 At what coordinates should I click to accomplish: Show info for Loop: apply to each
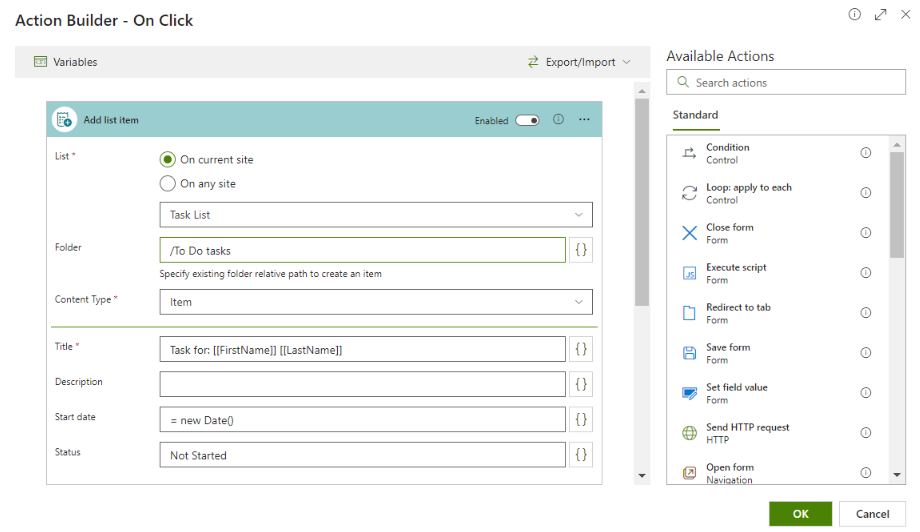[x=865, y=192]
